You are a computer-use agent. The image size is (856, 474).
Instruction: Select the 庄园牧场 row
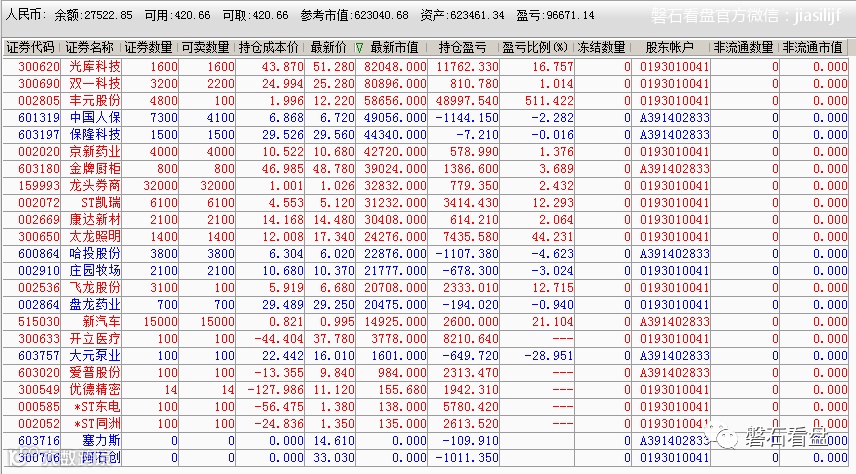tap(425, 270)
